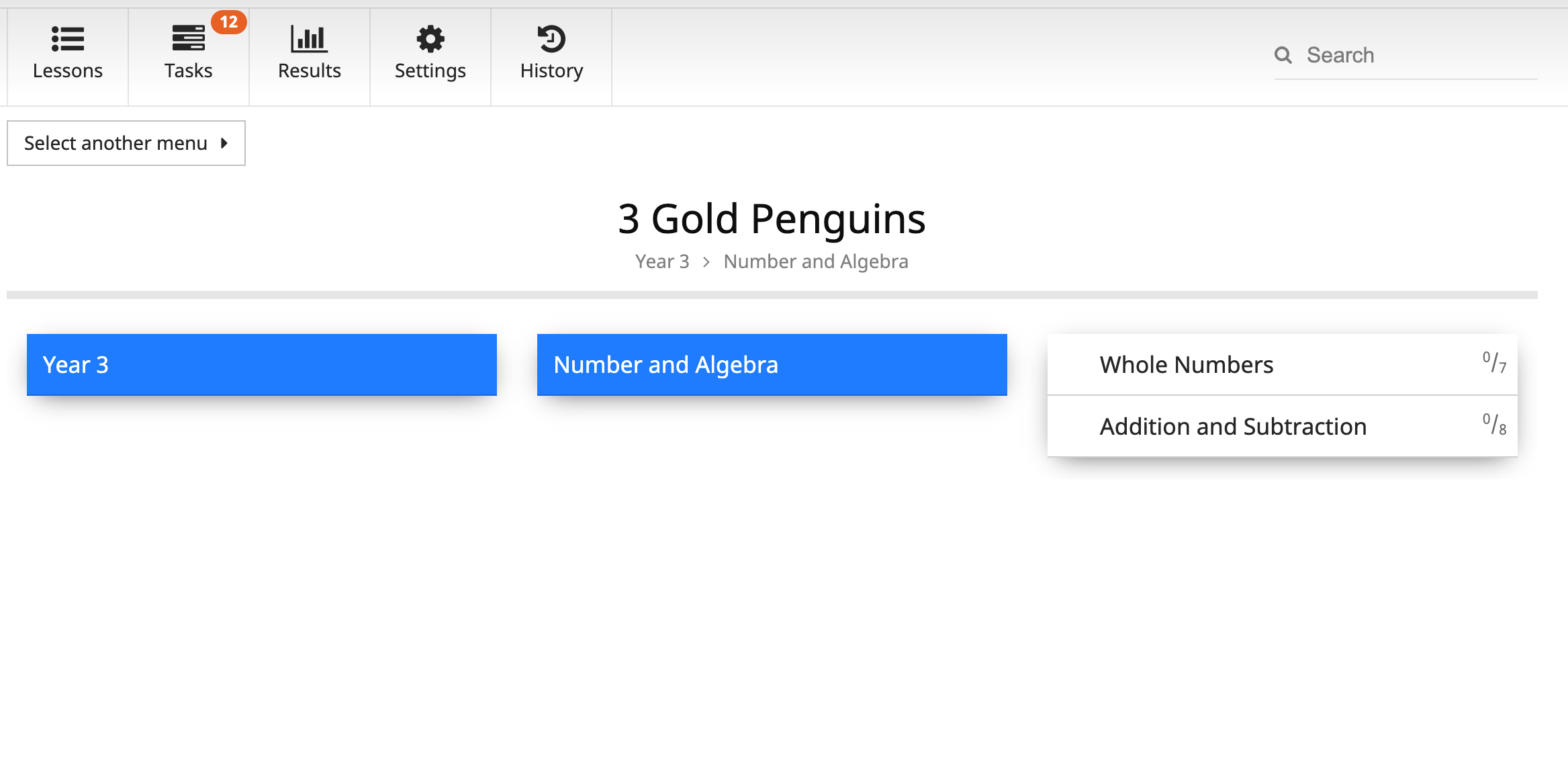Open the Whole Numbers topic
The image size is (1568, 766).
tap(1187, 365)
